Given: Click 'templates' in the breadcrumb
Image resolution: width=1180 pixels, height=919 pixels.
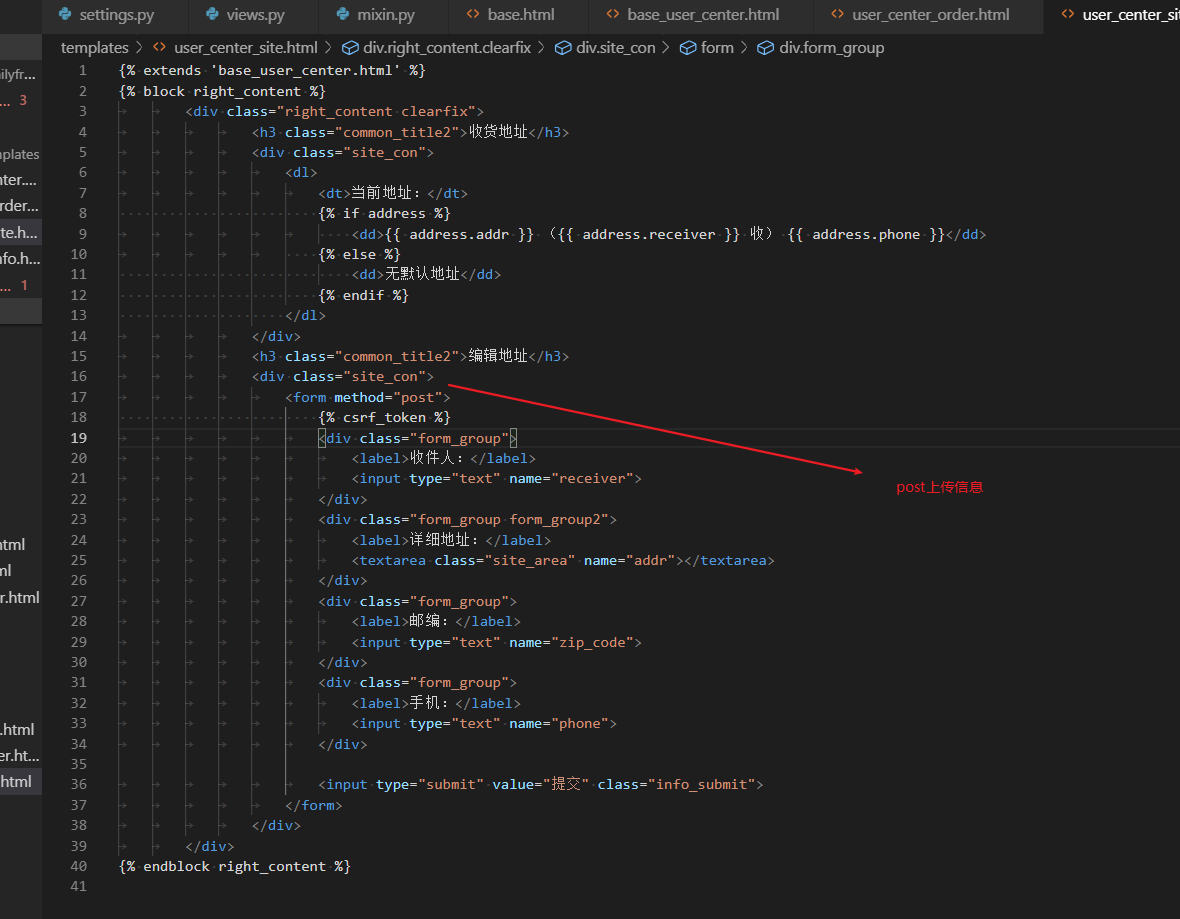Looking at the screenshot, I should [95, 47].
